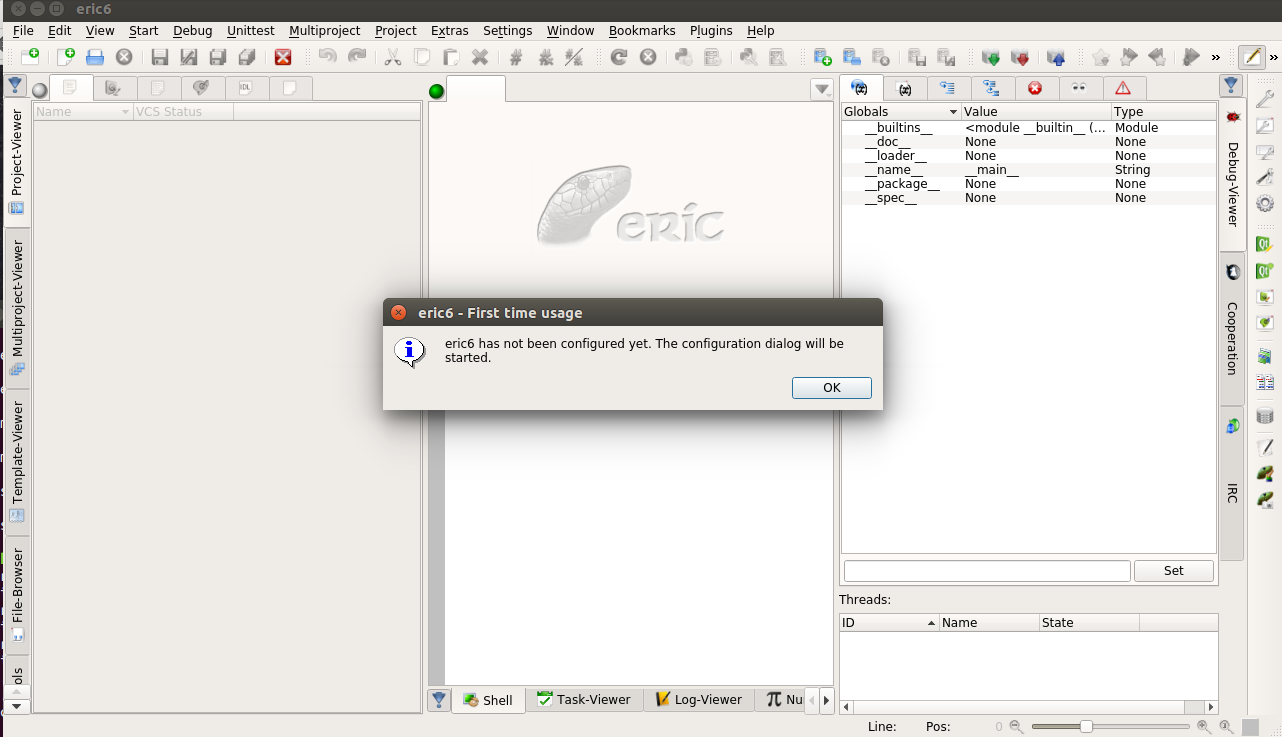Switch to the Watchpoints eyes tab
The image size is (1282, 737).
(x=1079, y=88)
